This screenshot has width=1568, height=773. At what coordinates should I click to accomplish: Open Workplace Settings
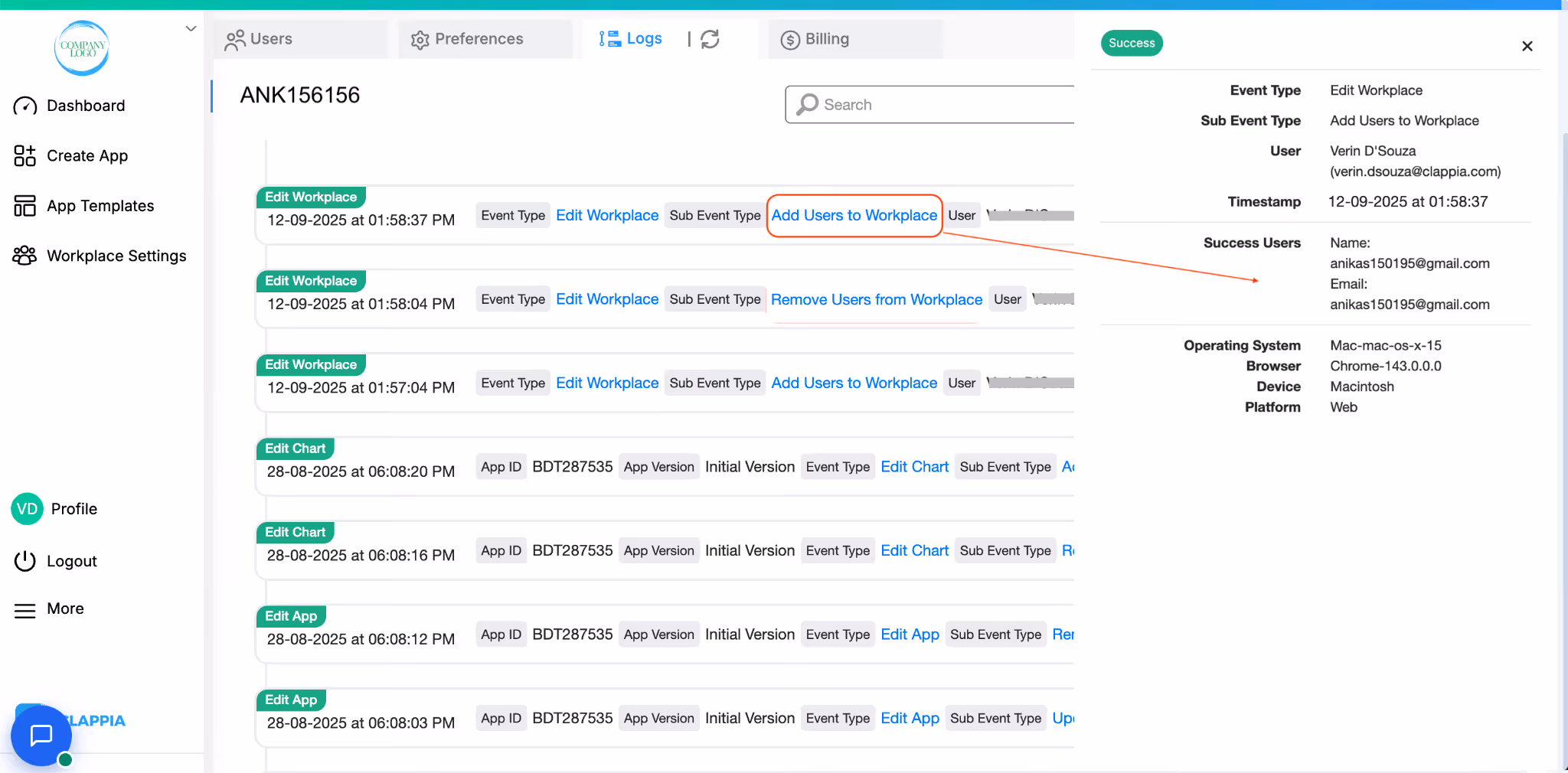[116, 256]
